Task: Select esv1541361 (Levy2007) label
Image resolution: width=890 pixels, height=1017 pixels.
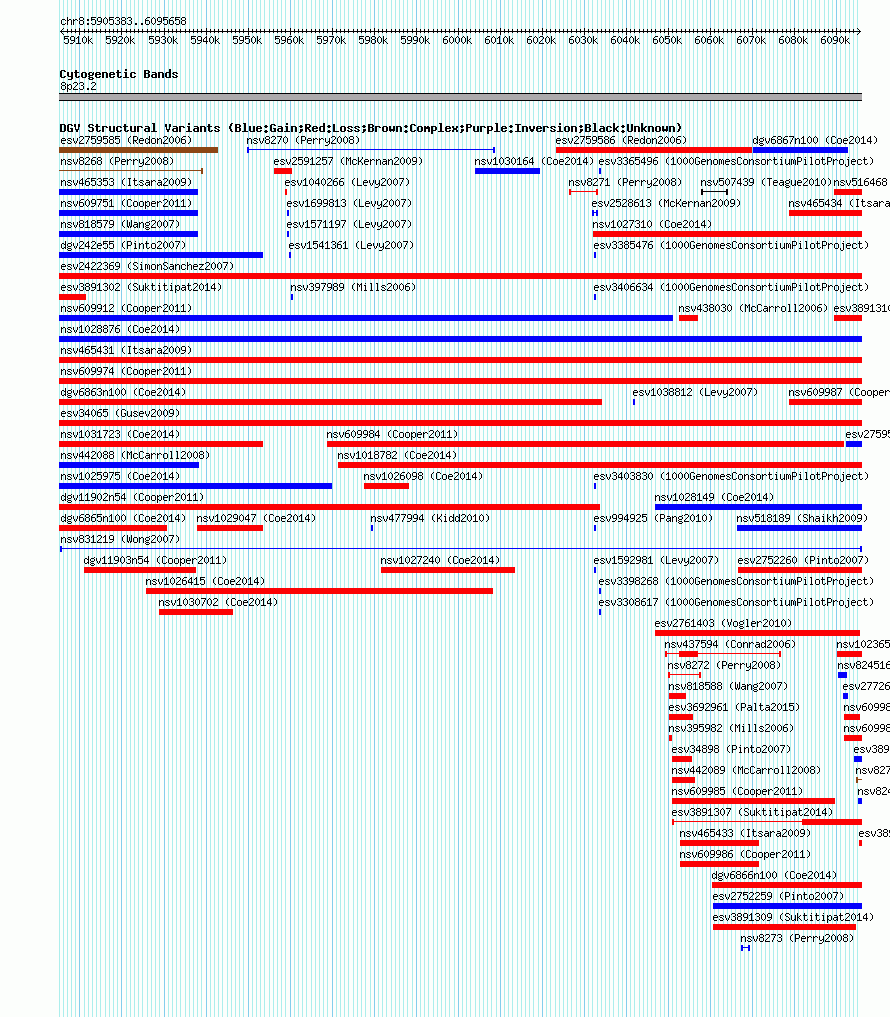Action: click(351, 245)
